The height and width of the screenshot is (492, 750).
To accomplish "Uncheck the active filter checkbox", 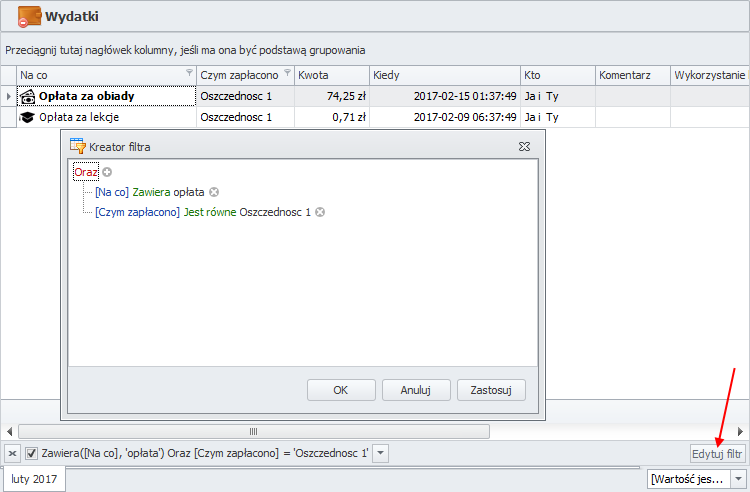I will click(32, 454).
